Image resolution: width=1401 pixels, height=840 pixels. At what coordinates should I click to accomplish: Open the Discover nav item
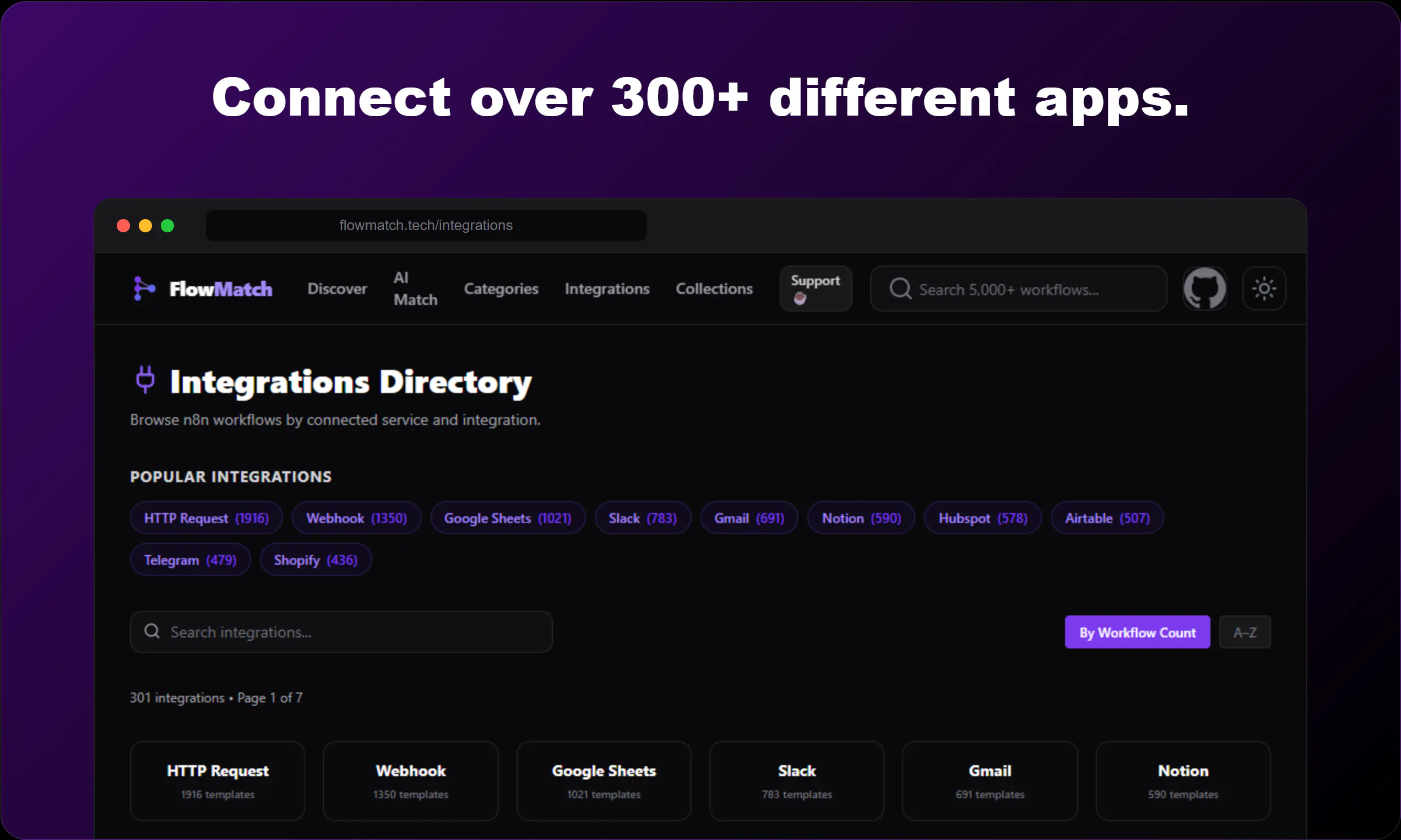click(x=337, y=288)
